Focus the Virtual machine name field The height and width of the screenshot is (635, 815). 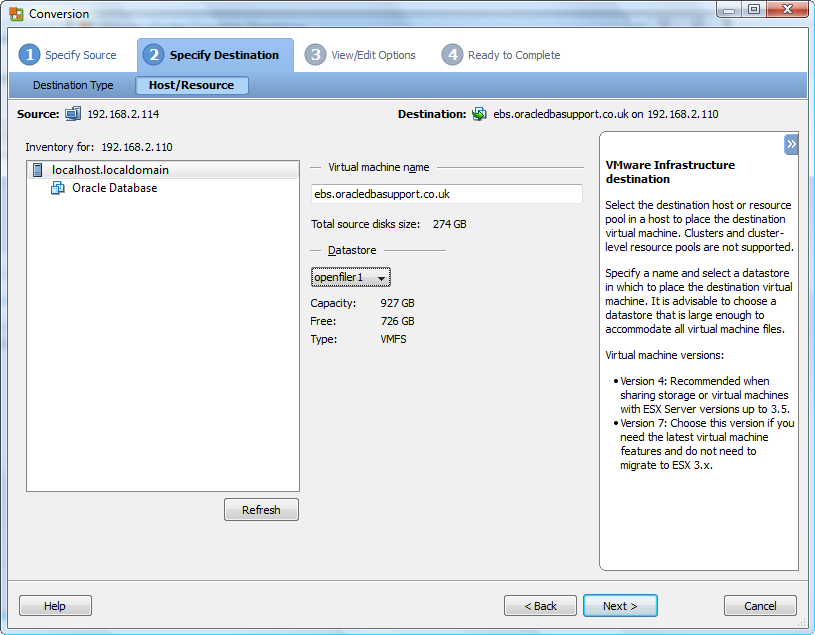pyautogui.click(x=446, y=194)
